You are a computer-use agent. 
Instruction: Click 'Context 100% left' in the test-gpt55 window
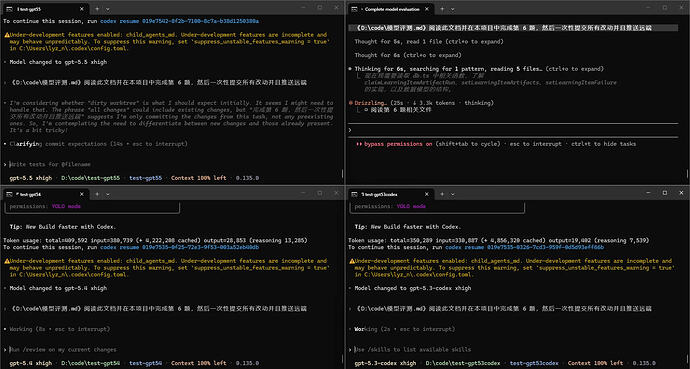point(198,178)
